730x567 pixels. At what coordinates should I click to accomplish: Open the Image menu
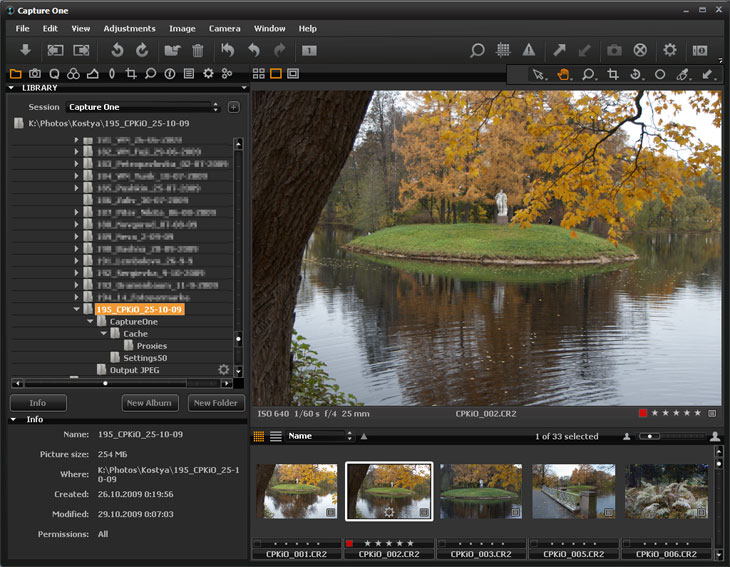[182, 28]
